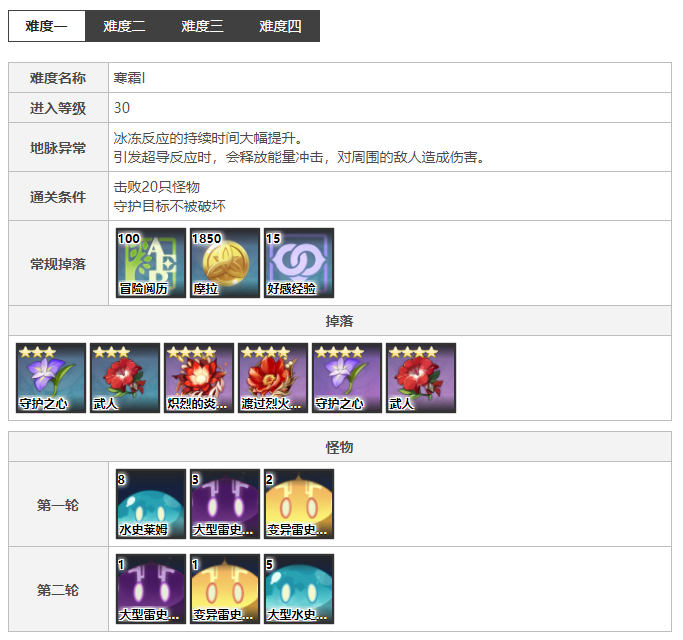Open the 难度四 tab
The height and width of the screenshot is (640, 683).
pos(280,26)
